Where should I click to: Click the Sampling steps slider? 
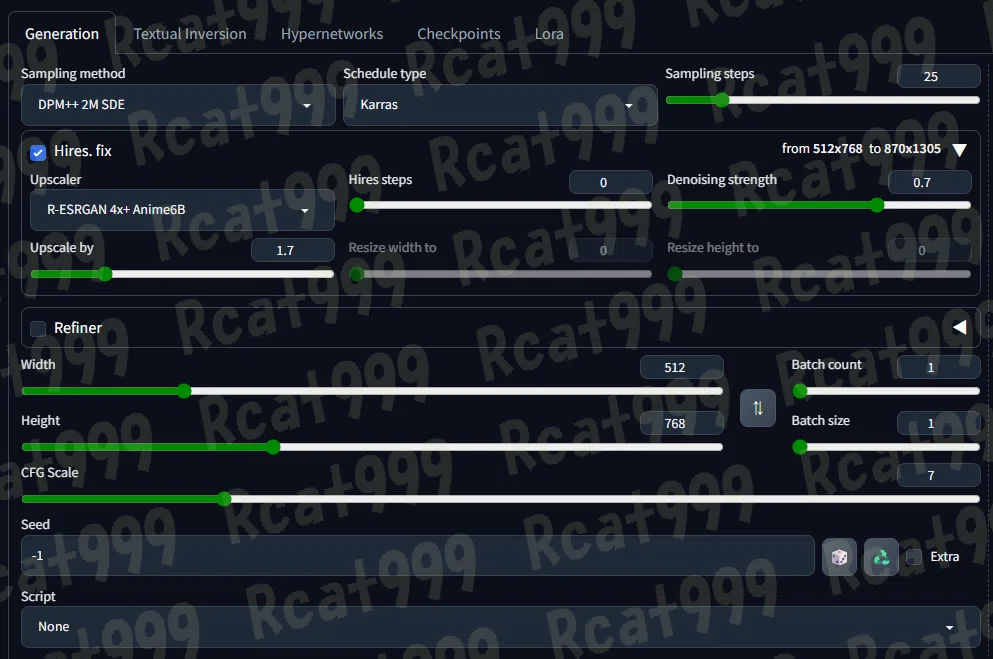[x=822, y=100]
